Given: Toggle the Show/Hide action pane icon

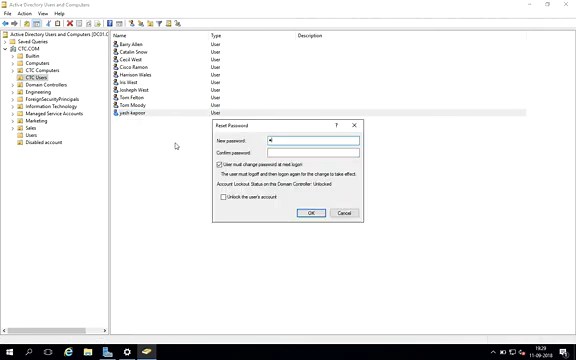Looking at the screenshot, I should click(119, 24).
